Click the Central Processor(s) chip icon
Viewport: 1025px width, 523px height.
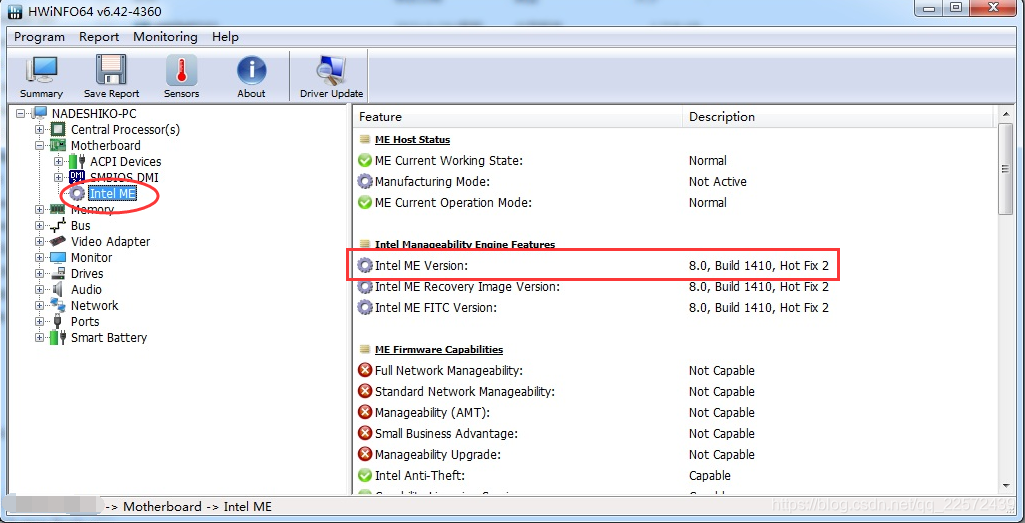(58, 129)
